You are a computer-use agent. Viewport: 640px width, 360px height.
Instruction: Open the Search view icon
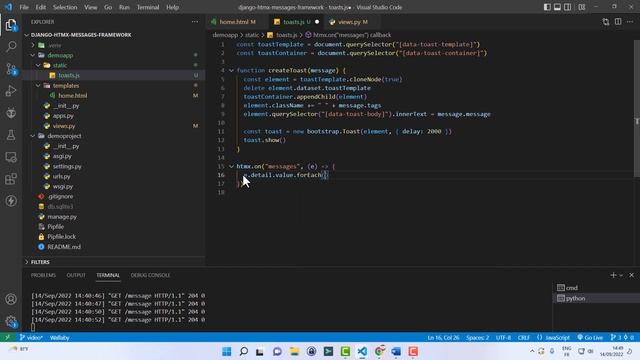pyautogui.click(x=11, y=47)
